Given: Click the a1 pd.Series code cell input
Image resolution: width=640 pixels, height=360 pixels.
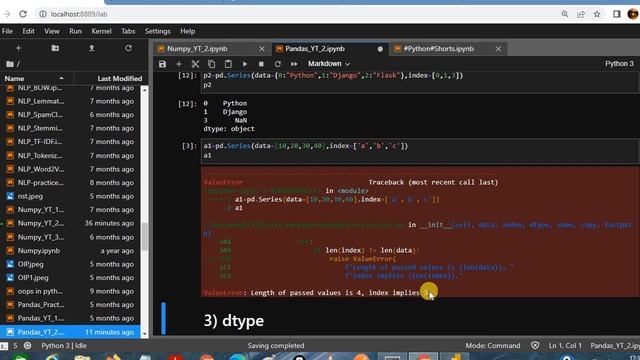Looking at the screenshot, I should pos(420,151).
